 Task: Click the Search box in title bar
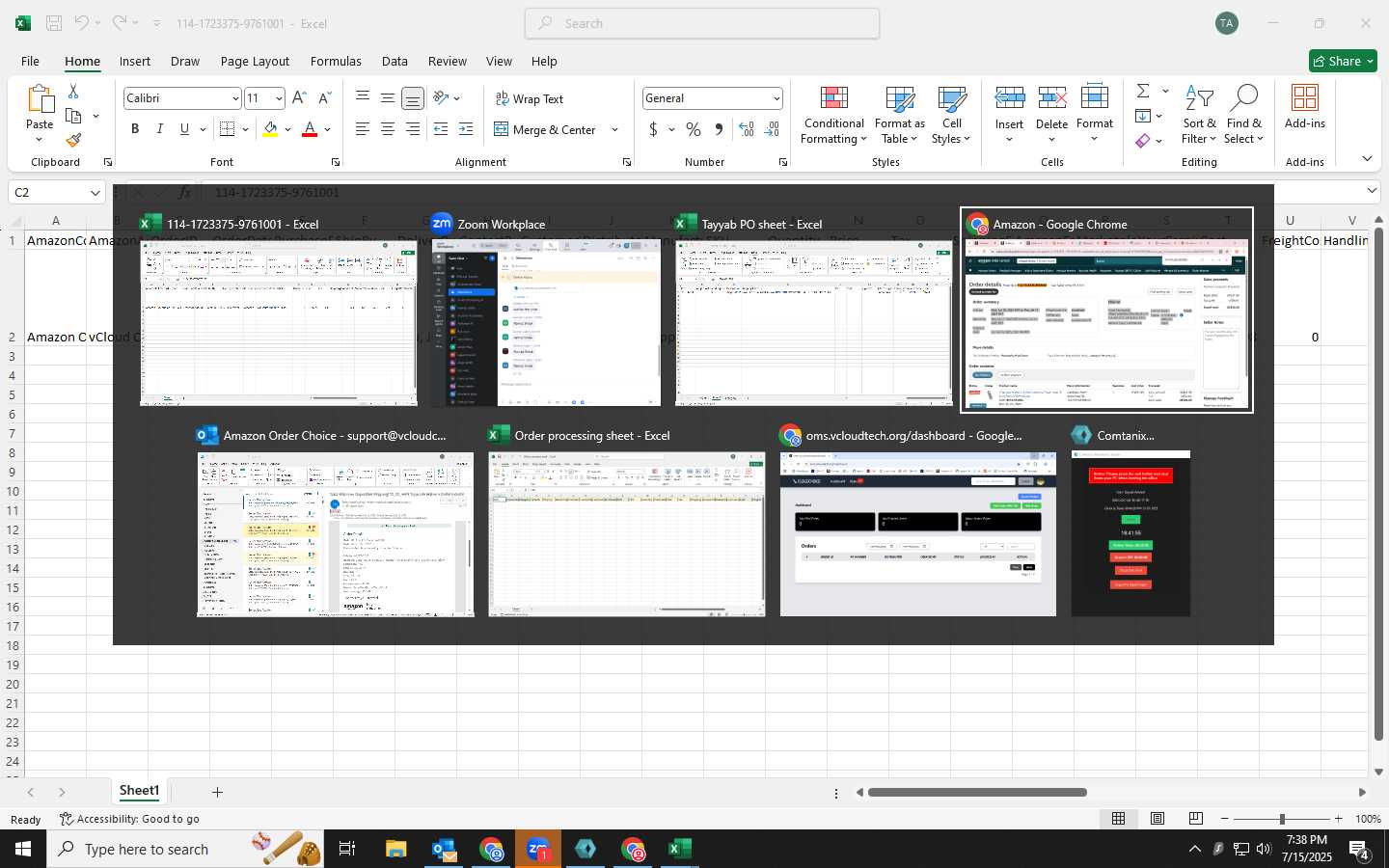pyautogui.click(x=702, y=23)
